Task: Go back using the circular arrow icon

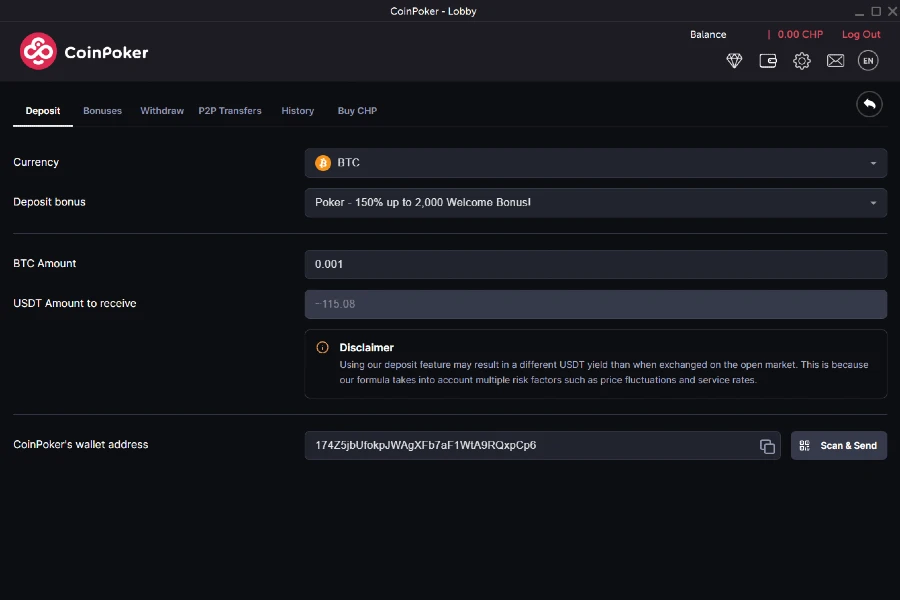Action: tap(869, 104)
